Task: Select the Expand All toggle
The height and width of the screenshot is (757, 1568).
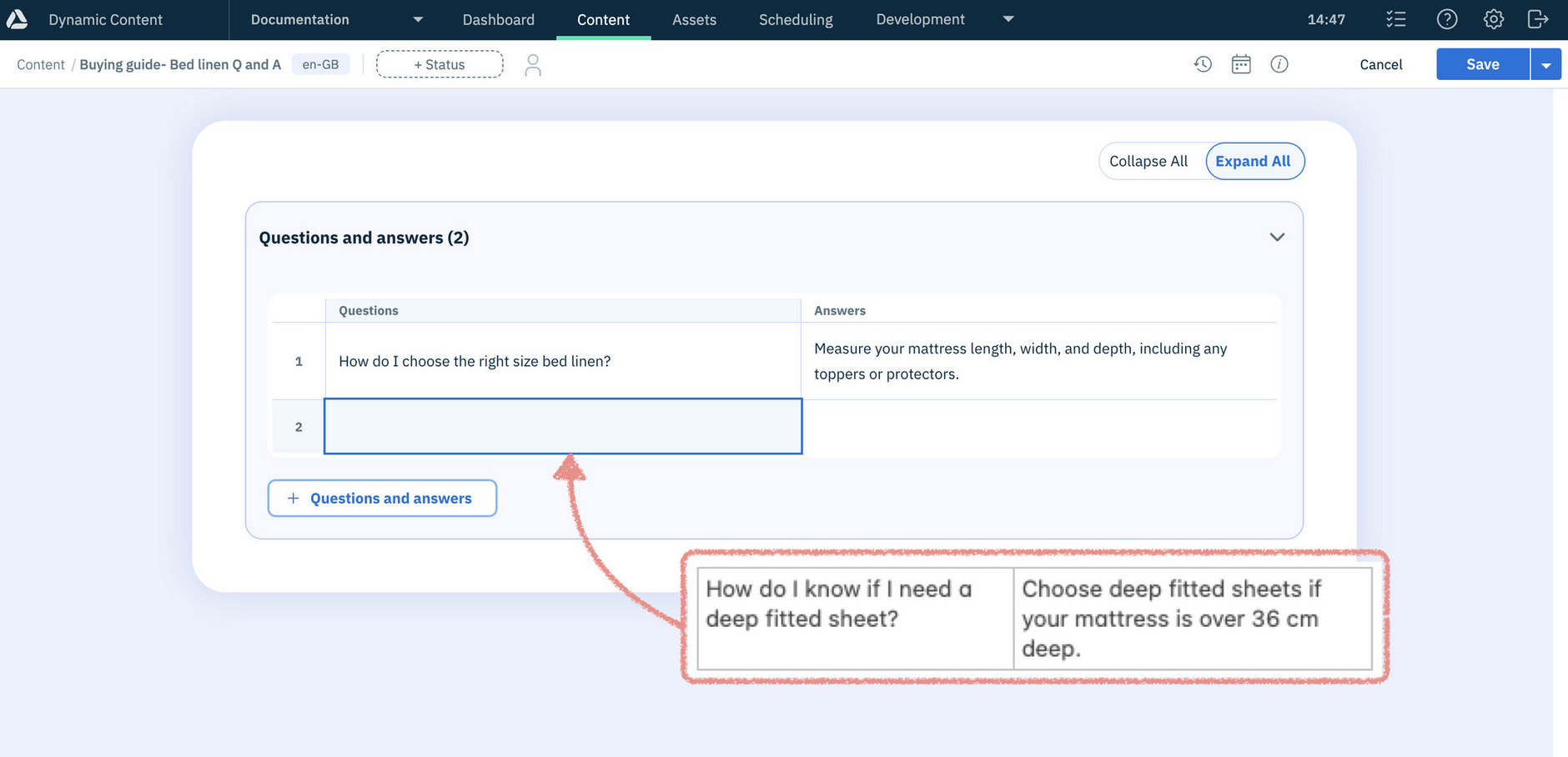Action: point(1253,161)
